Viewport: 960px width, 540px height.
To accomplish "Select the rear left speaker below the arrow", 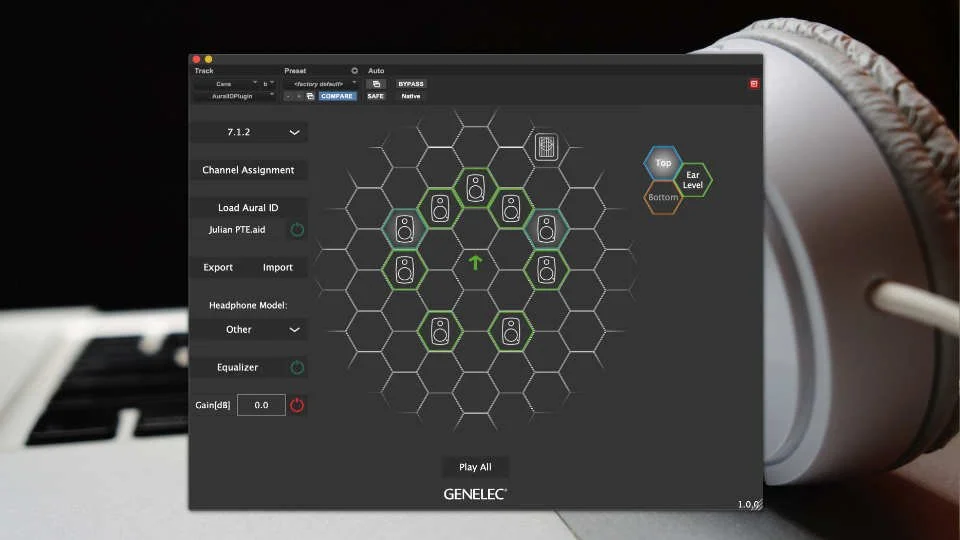I will click(x=440, y=331).
